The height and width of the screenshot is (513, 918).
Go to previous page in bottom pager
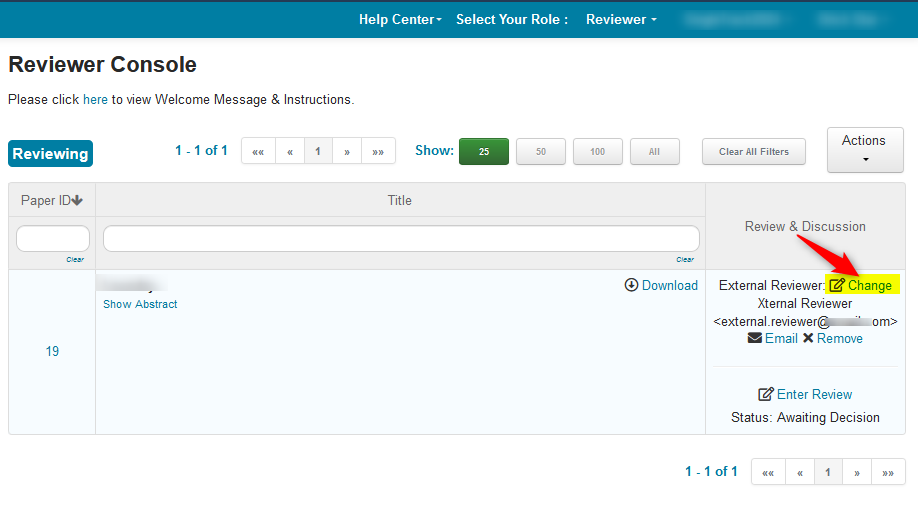click(x=800, y=472)
